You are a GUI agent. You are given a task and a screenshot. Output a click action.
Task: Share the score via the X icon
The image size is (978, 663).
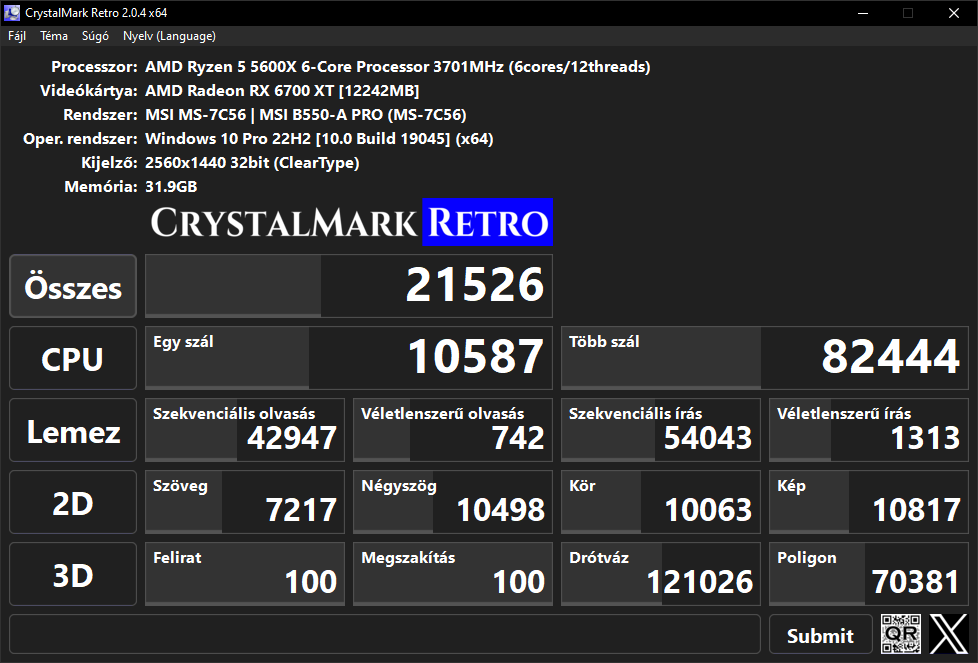(x=949, y=634)
